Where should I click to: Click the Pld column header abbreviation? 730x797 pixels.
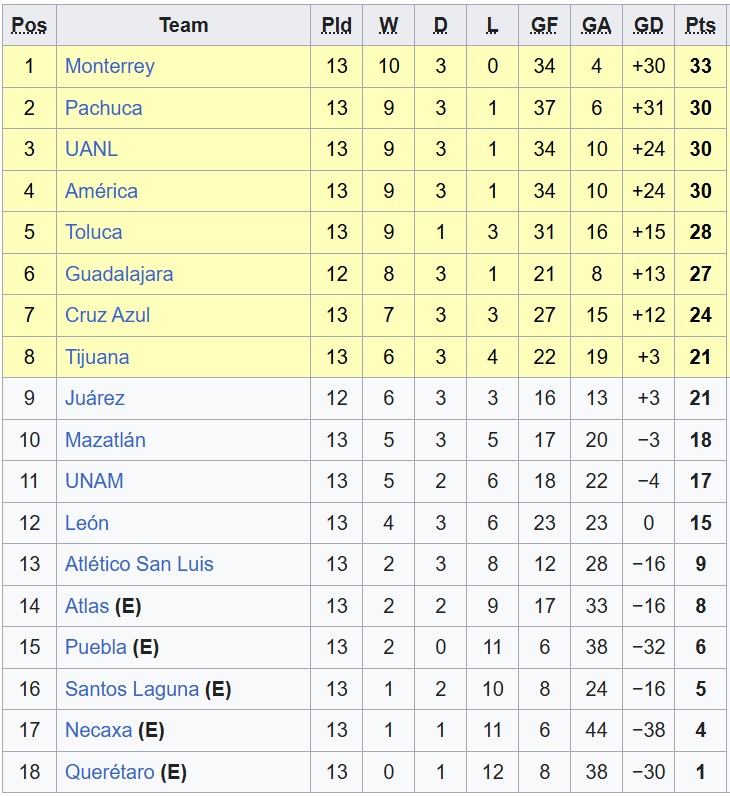coord(337,25)
